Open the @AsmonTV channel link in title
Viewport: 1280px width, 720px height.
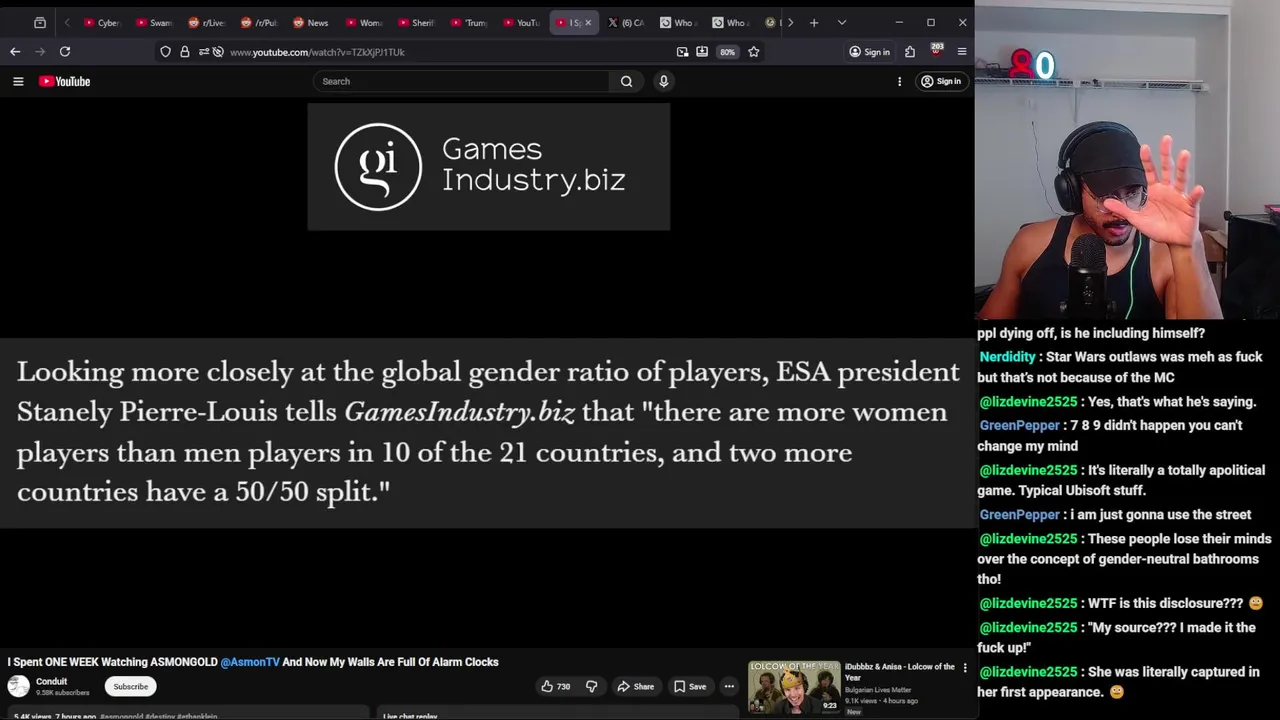(250, 662)
